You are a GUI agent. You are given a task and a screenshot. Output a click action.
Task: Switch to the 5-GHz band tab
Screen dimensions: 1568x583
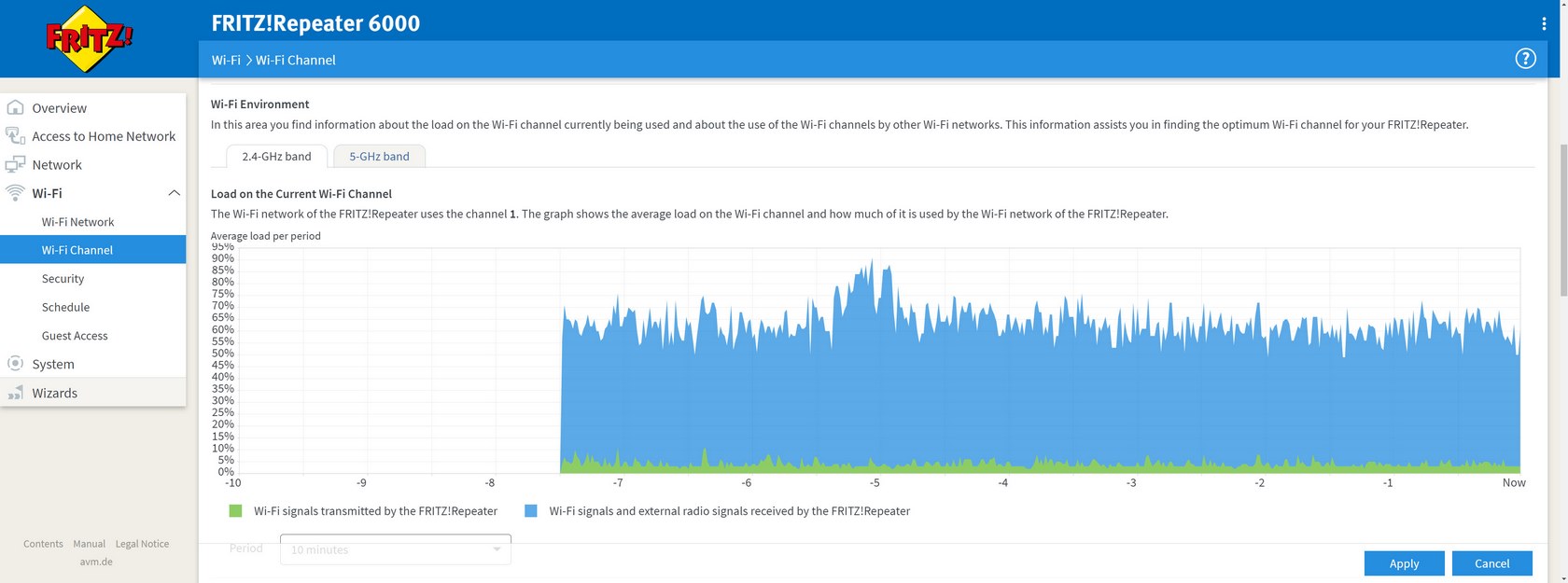click(379, 157)
